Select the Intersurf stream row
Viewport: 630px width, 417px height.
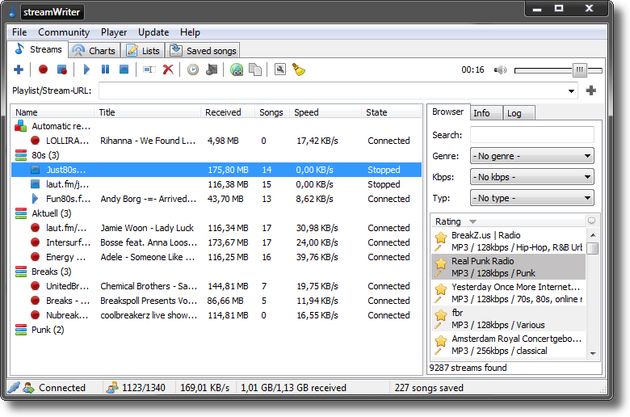click(217, 243)
